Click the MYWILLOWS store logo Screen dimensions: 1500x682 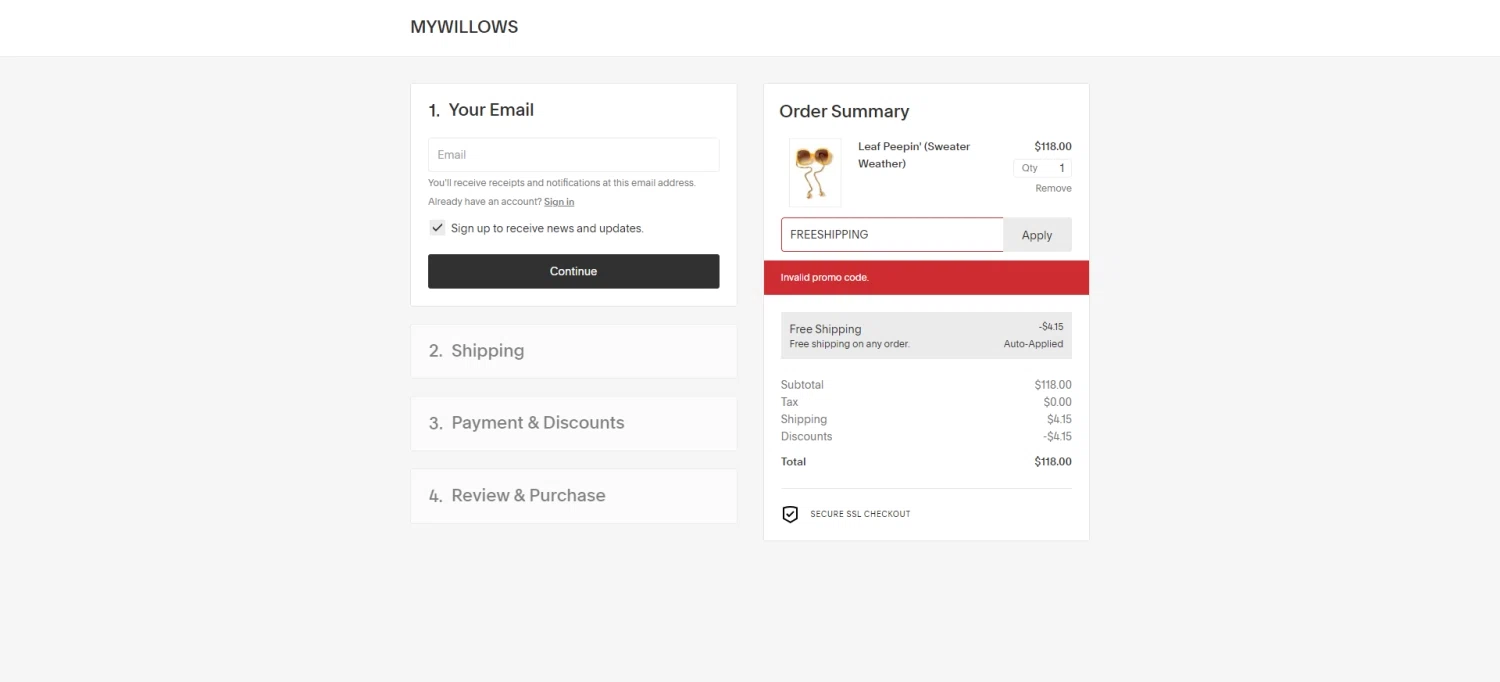tap(464, 27)
